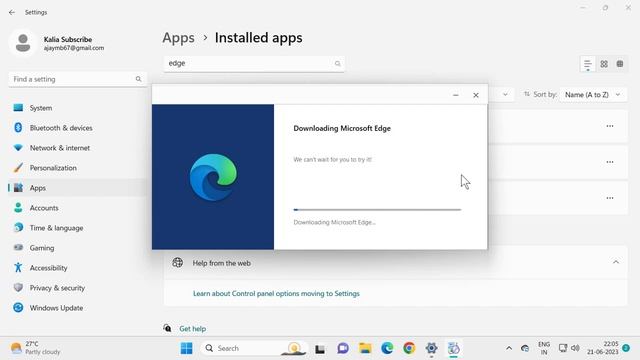Open Time & language settings
Viewport: 640px width, 360px height.
coord(78,228)
